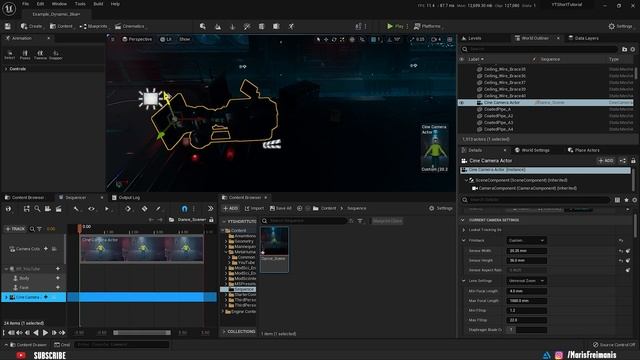
Task: Open the Lens Settings preset dropdown
Action: pyautogui.click(x=526, y=281)
